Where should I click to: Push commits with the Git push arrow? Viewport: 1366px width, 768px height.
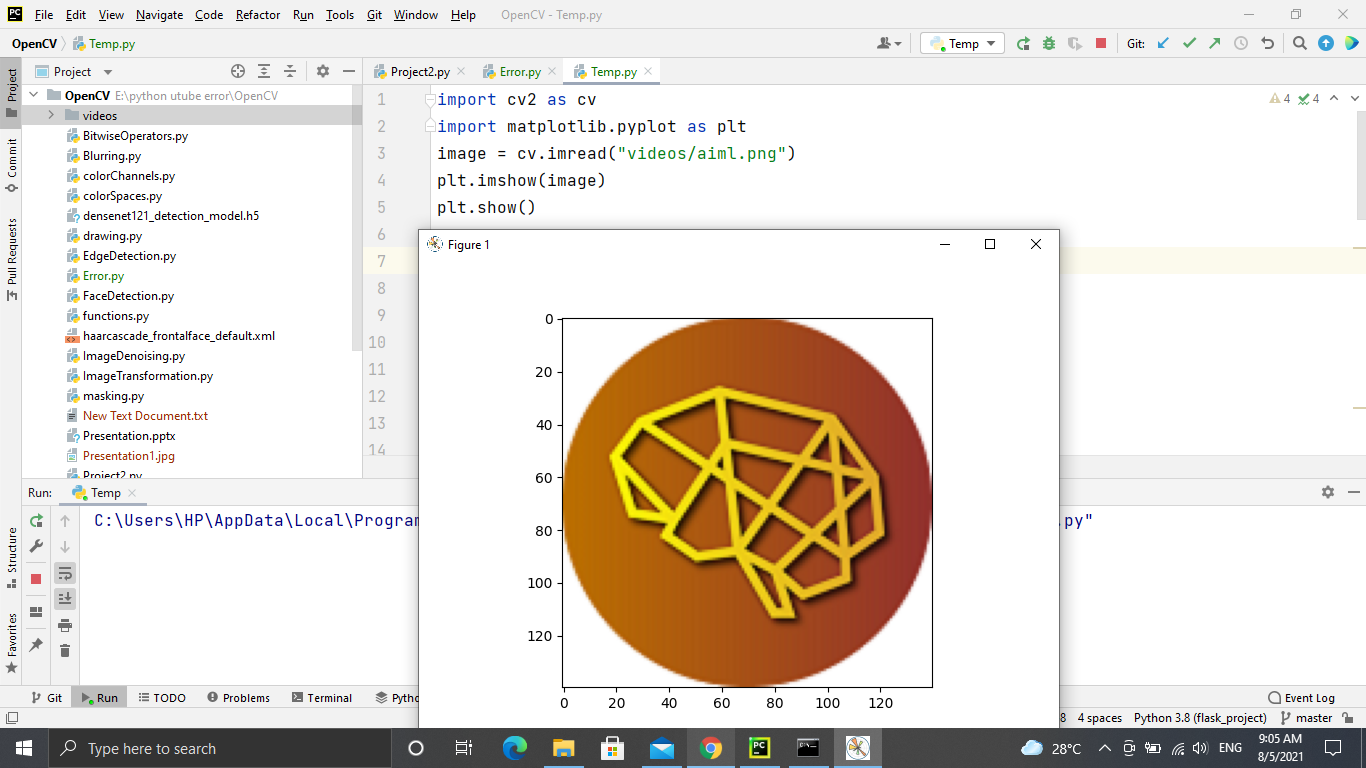click(1216, 43)
